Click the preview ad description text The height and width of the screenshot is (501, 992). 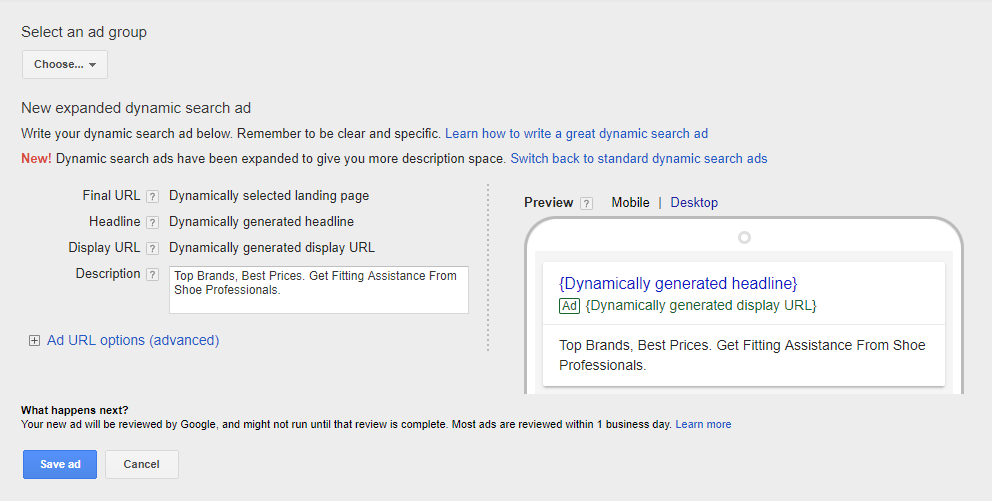tap(742, 355)
